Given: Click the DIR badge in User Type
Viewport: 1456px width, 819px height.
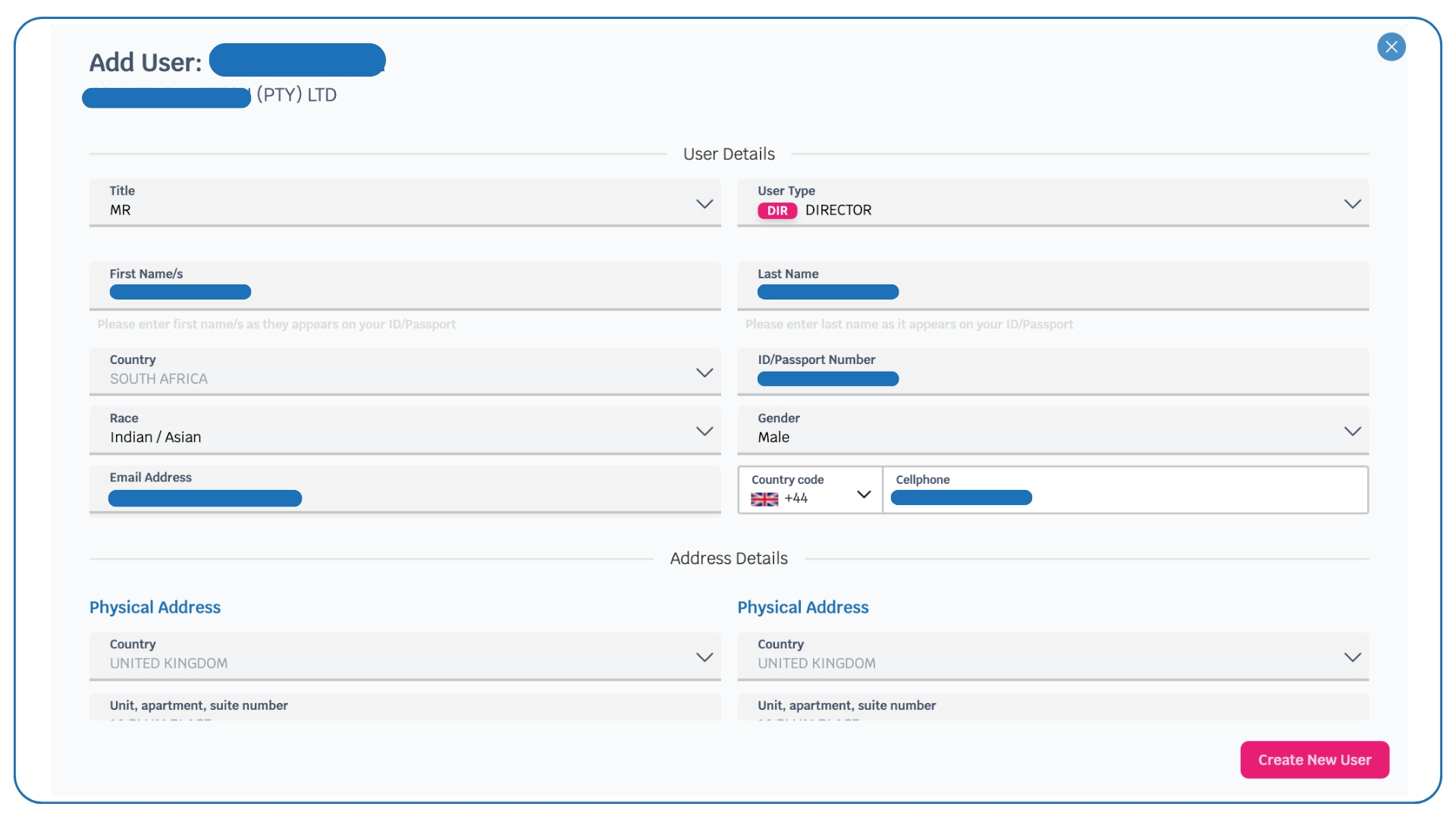Looking at the screenshot, I should click(x=777, y=211).
